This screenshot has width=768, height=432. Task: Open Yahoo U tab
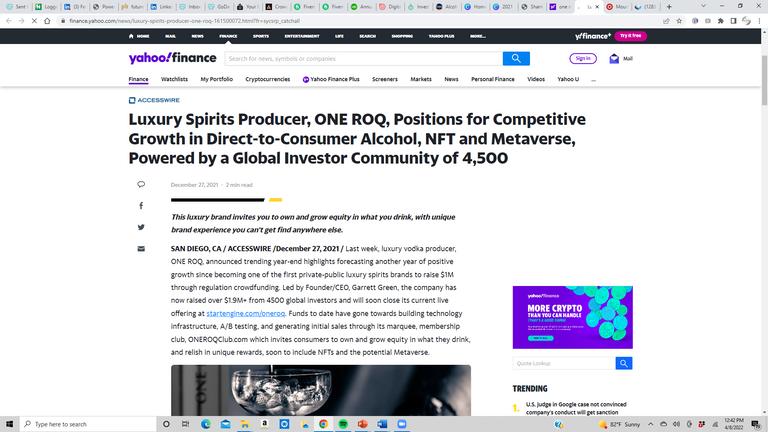click(x=568, y=79)
